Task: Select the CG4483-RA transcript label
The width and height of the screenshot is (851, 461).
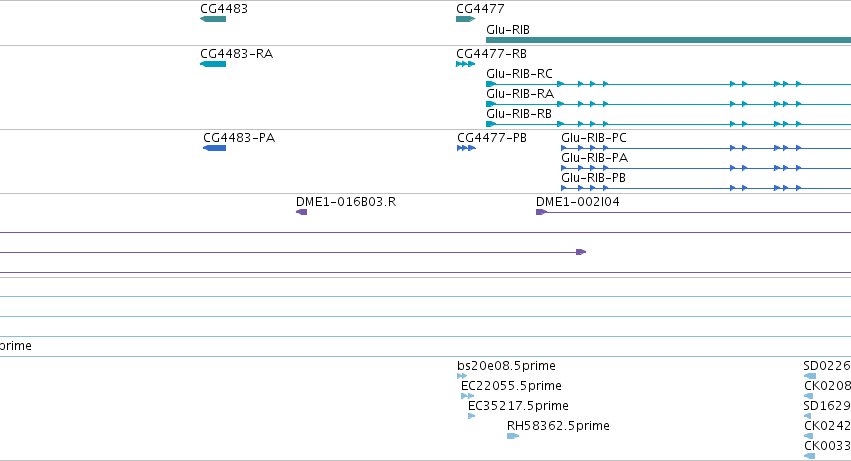Action: click(236, 54)
